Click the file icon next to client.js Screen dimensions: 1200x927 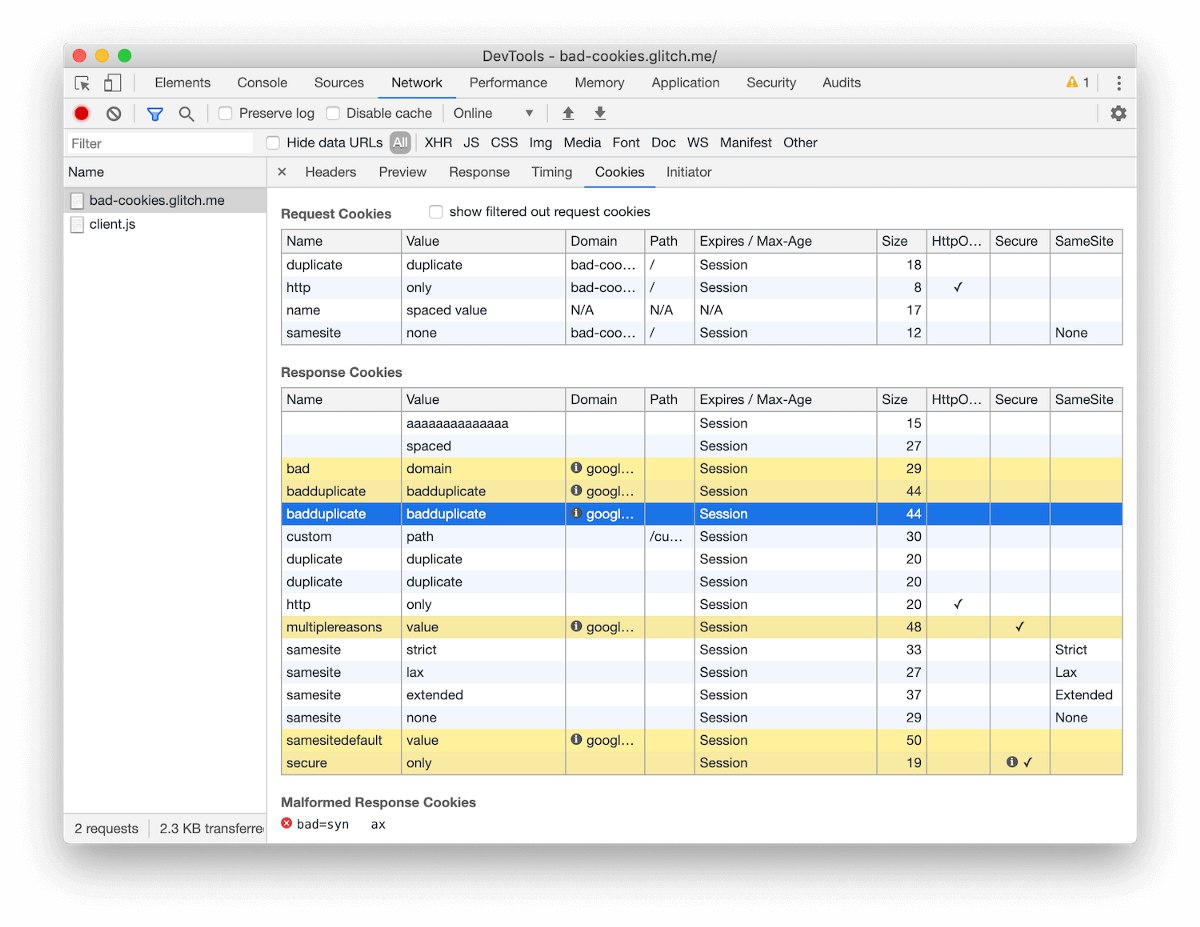point(77,225)
